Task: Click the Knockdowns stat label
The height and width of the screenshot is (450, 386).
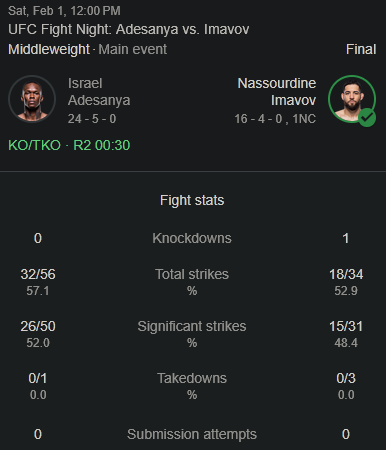Action: click(x=192, y=238)
